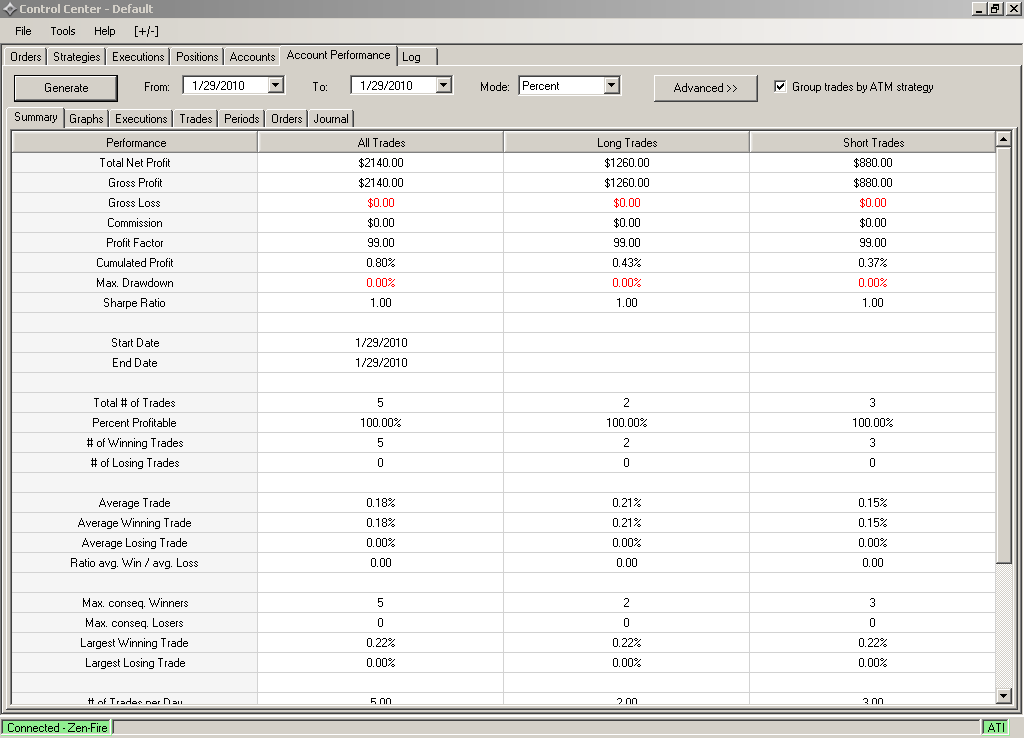The image size is (1024, 738).
Task: Switch to the Executions main tab
Action: (x=138, y=57)
